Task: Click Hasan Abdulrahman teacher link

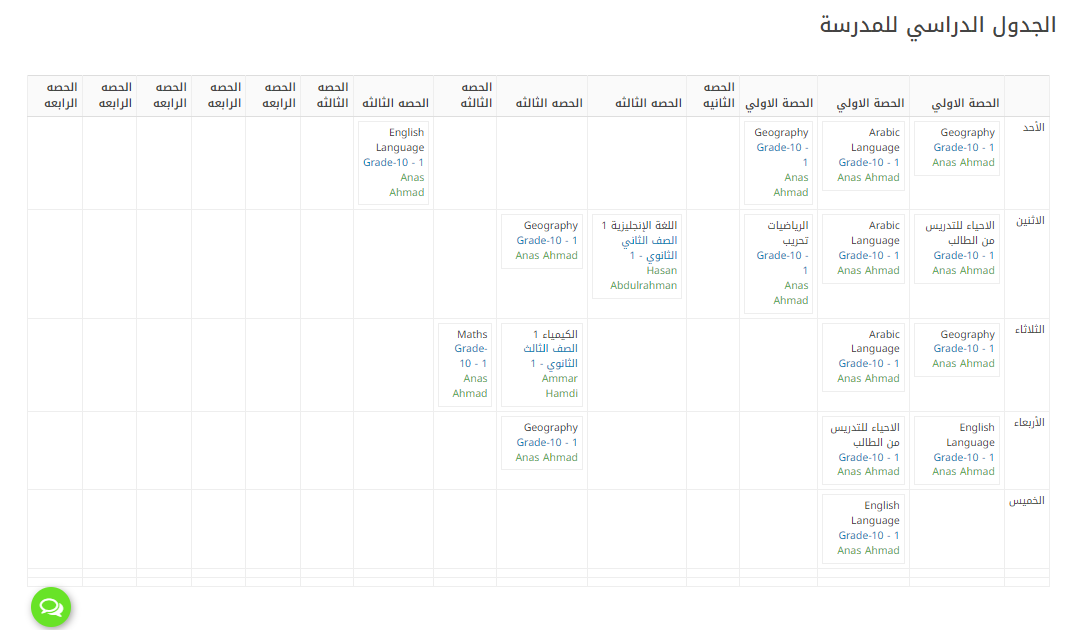Action: (644, 278)
